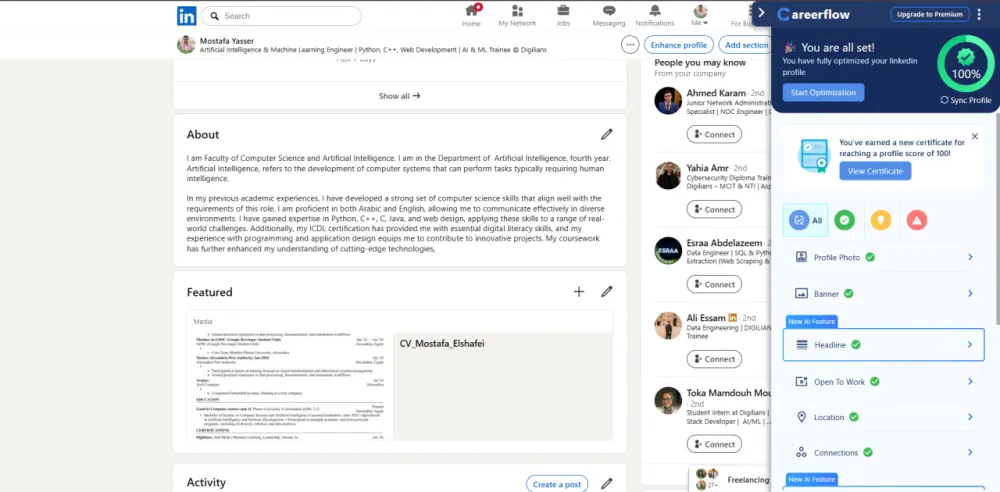Add a new Featured item
Viewport: 1000px width, 492px height.
point(578,292)
